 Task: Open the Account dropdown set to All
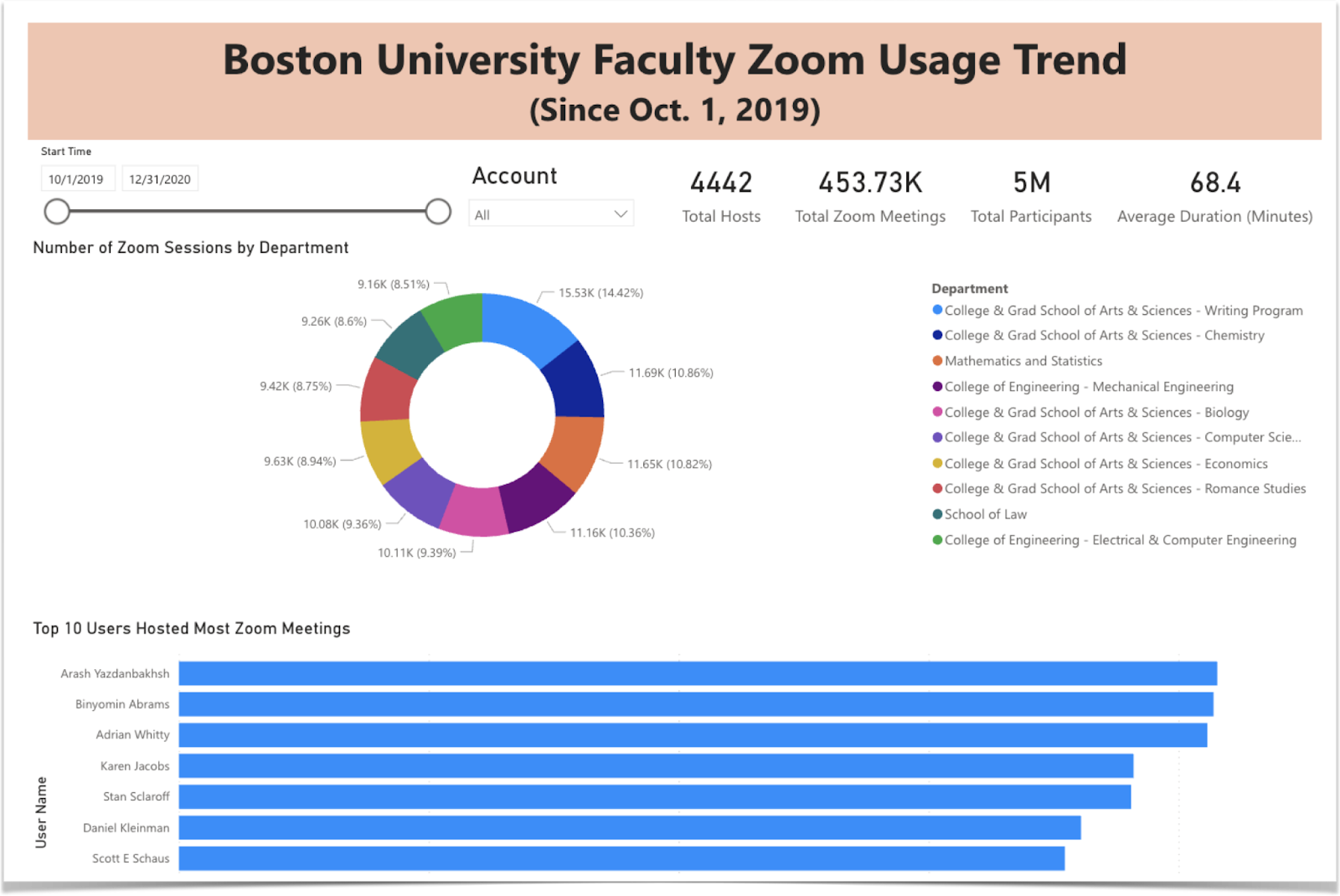(551, 214)
